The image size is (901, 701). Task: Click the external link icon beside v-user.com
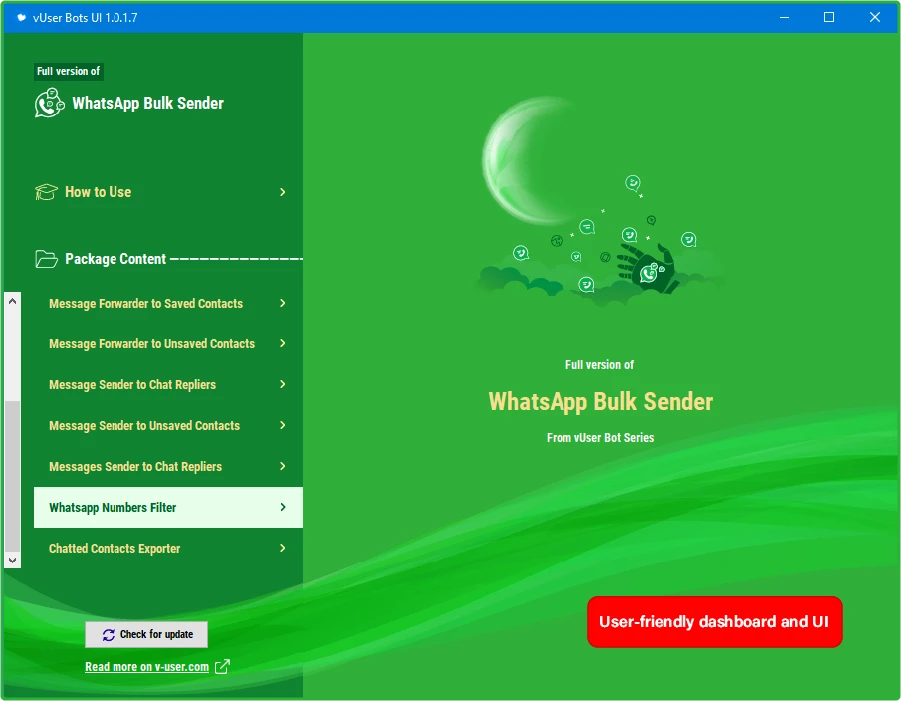point(222,667)
